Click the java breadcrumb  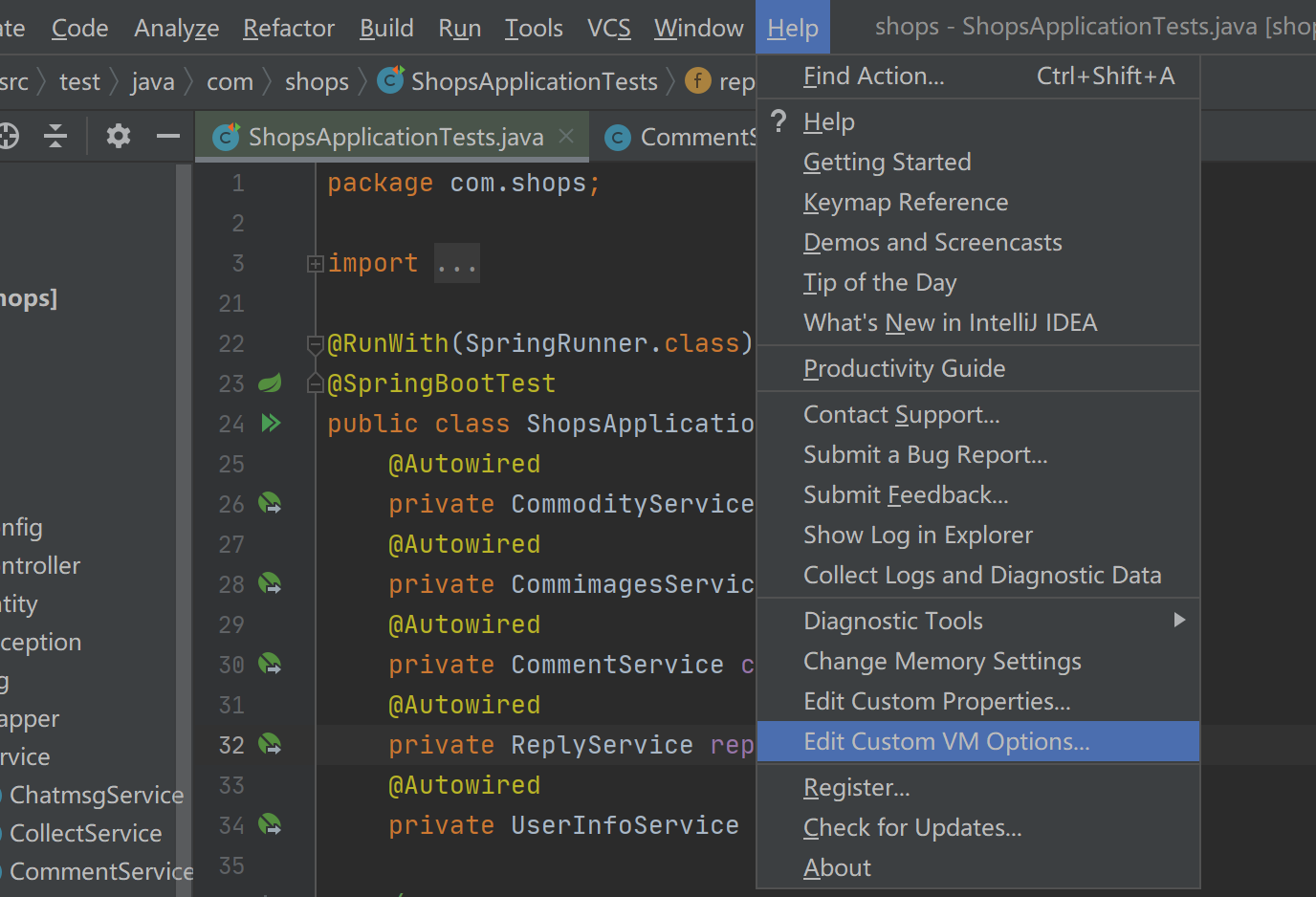[x=153, y=81]
